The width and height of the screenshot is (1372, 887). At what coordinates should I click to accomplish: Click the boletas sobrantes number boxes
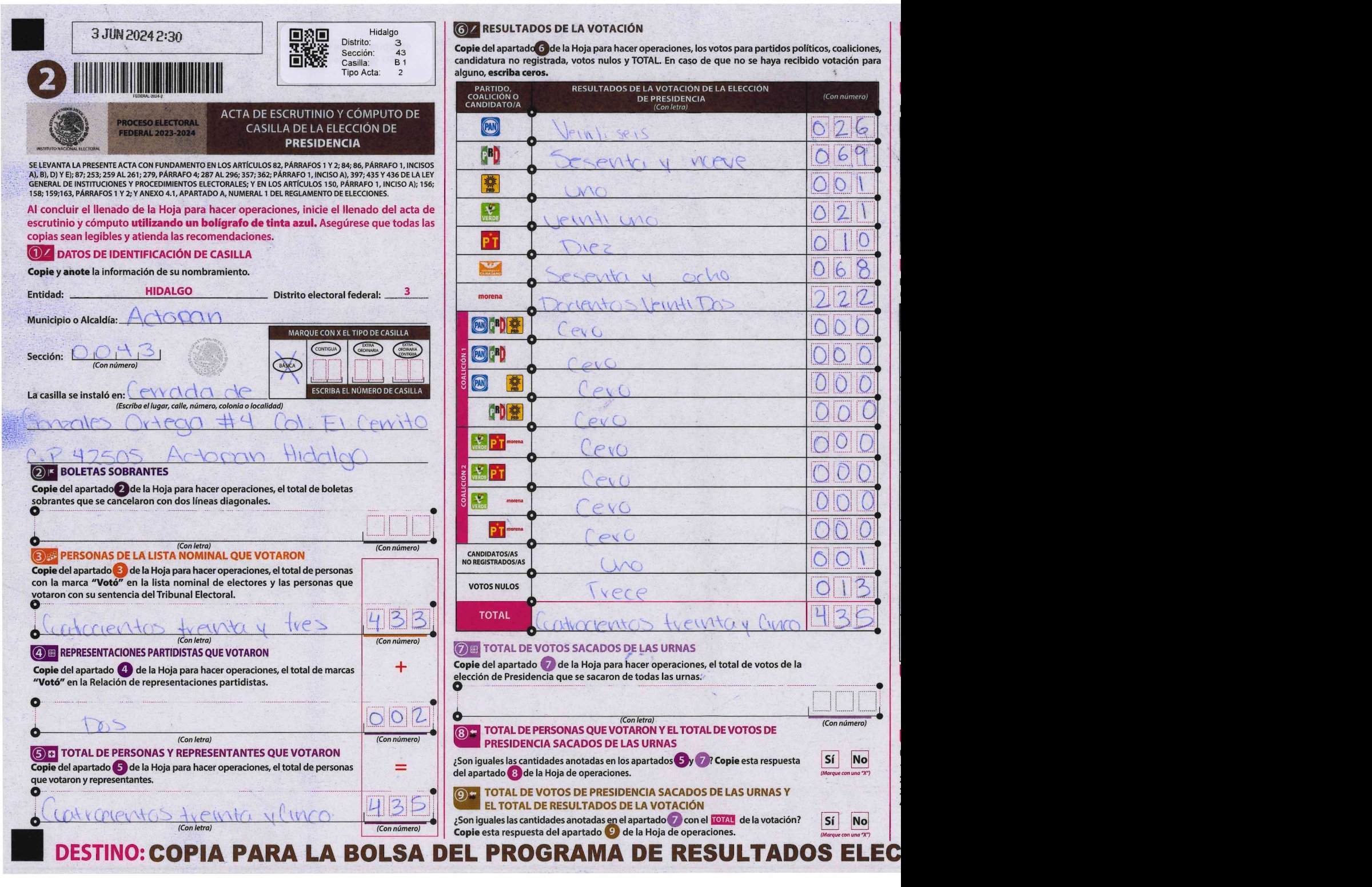(398, 526)
